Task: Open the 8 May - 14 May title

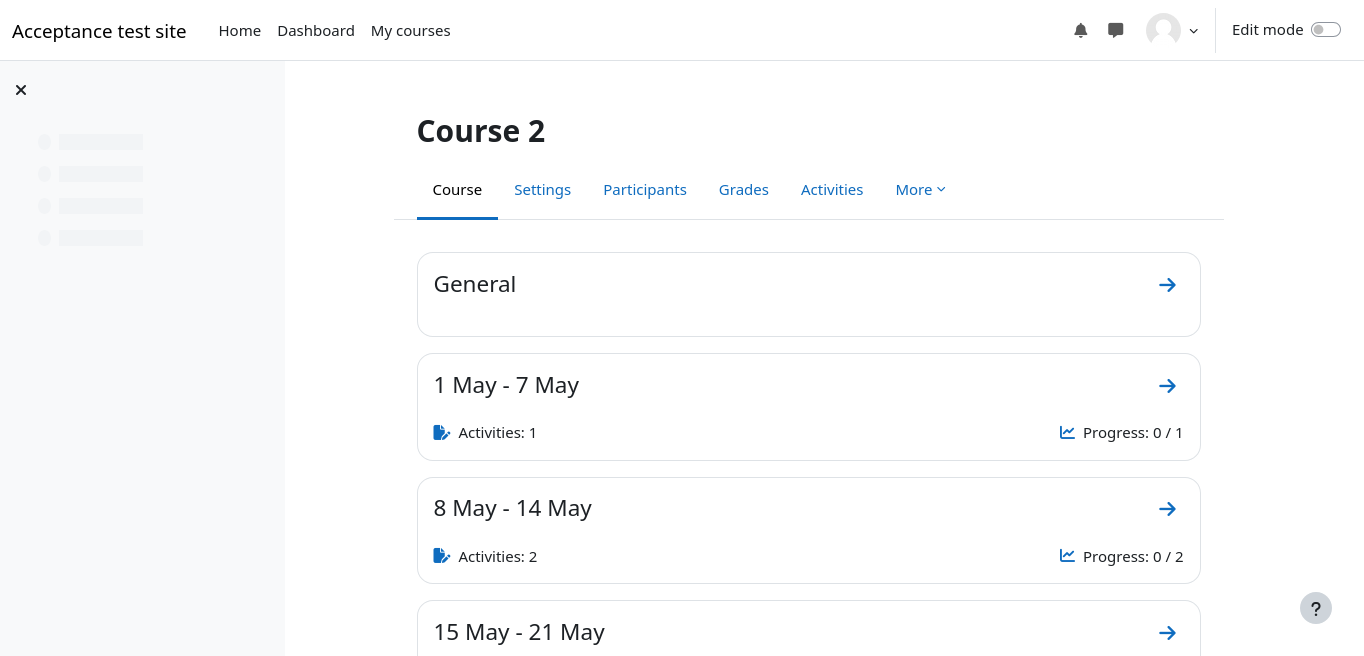Action: click(512, 508)
